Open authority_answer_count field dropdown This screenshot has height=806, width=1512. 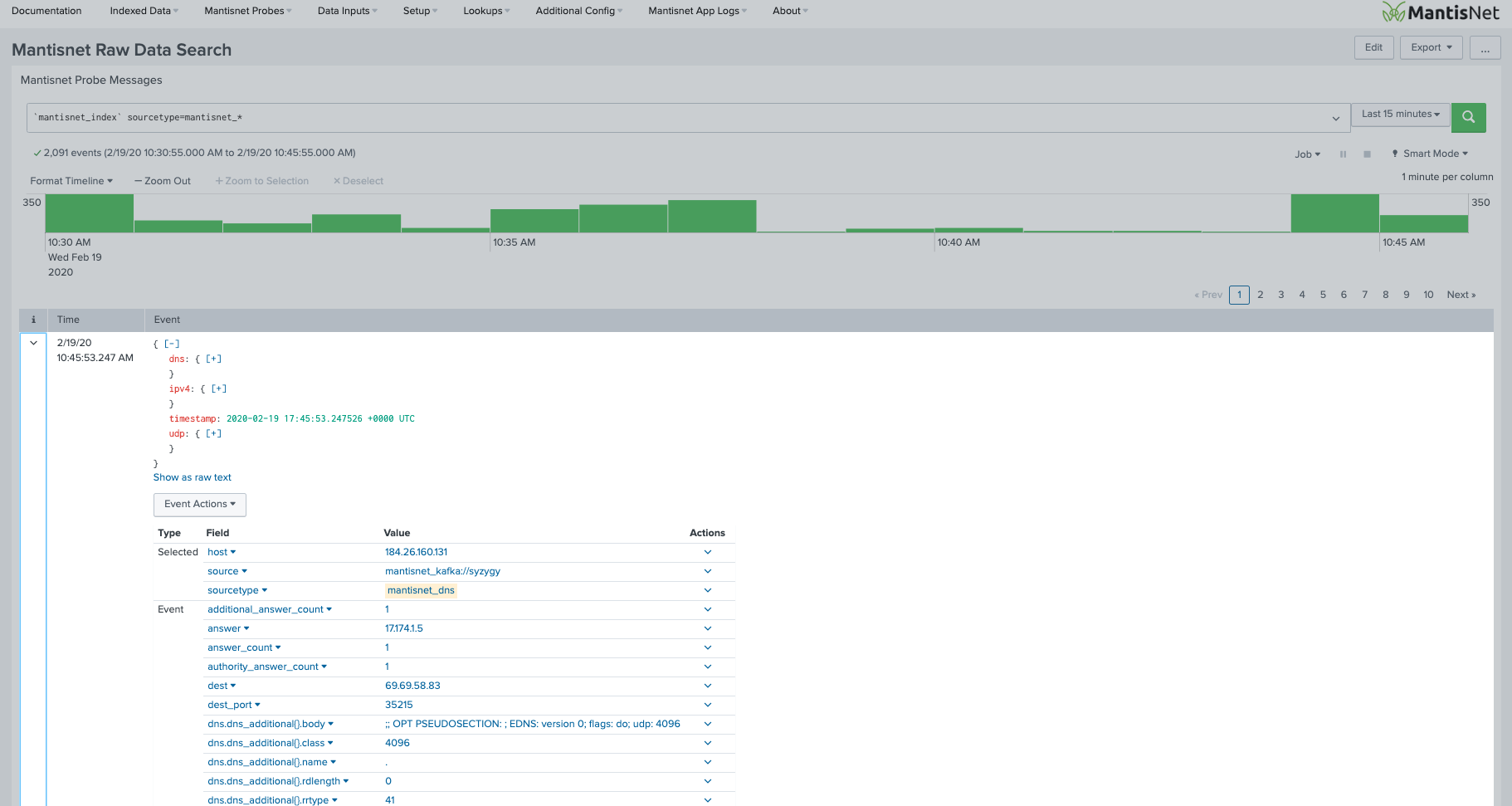pos(267,667)
